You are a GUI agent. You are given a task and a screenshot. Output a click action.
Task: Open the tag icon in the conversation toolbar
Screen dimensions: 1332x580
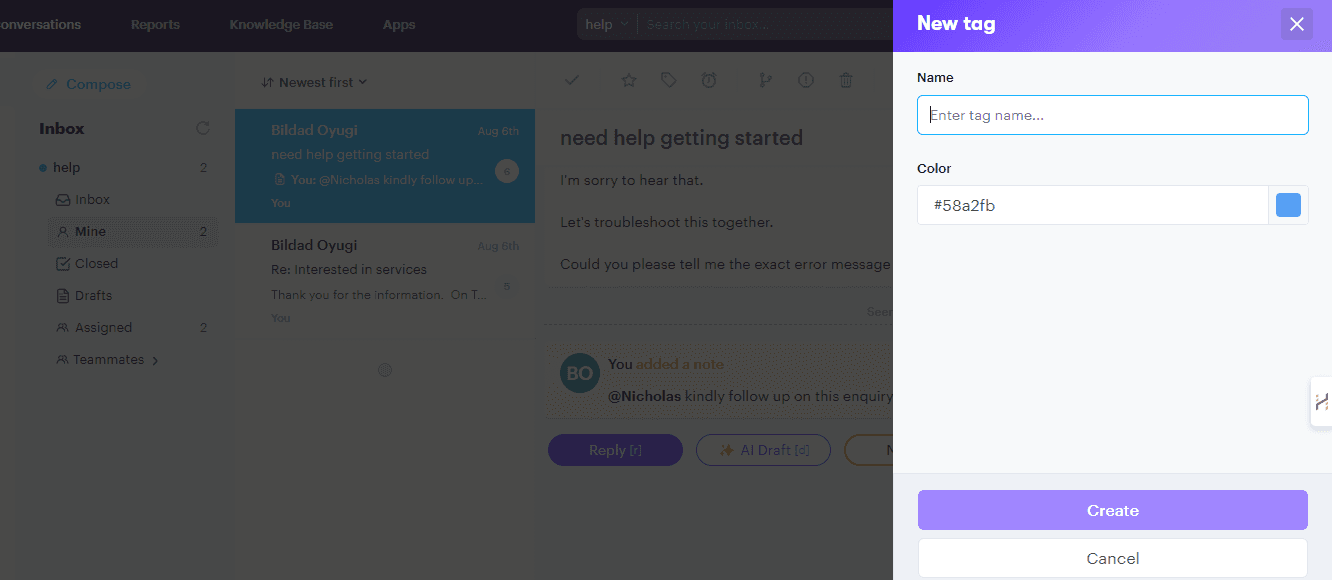668,80
